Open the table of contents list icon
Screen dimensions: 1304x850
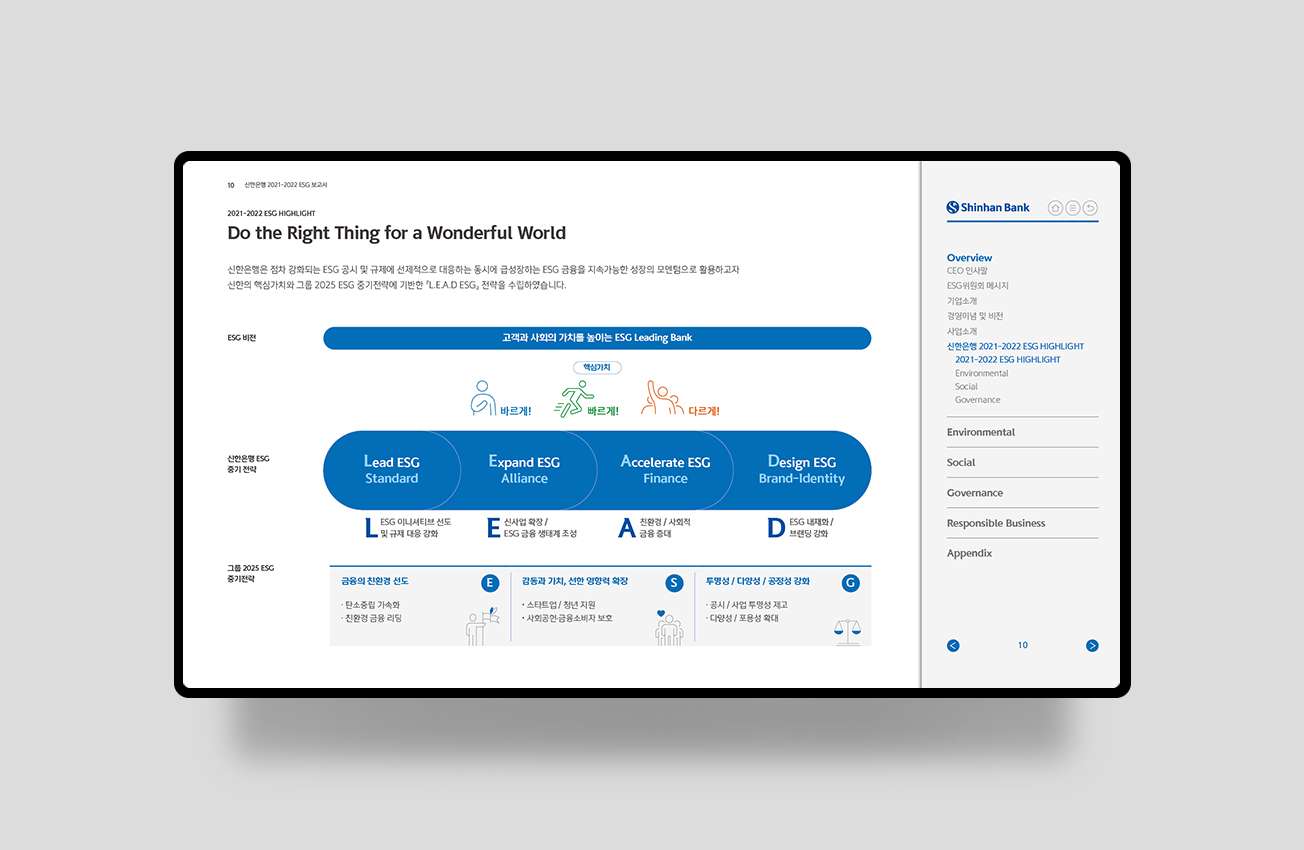pos(1072,208)
